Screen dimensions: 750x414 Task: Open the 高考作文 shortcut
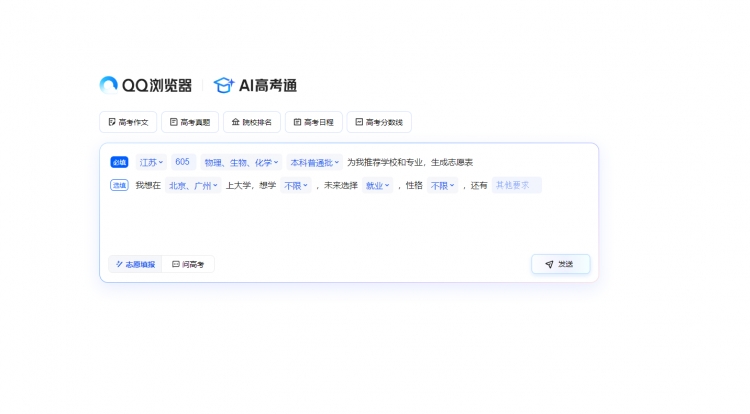(x=128, y=122)
